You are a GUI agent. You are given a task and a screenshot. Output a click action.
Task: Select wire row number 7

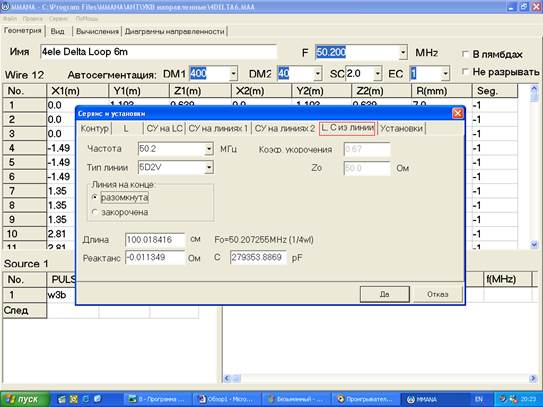pyautogui.click(x=24, y=191)
